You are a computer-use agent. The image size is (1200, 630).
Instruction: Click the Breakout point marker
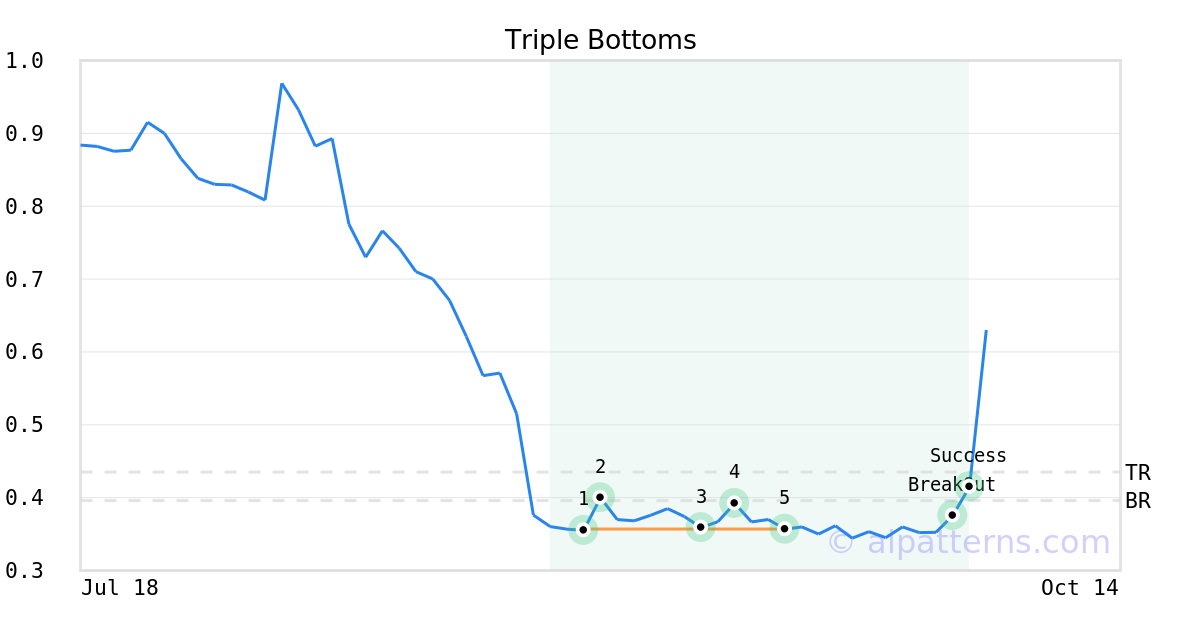(953, 515)
